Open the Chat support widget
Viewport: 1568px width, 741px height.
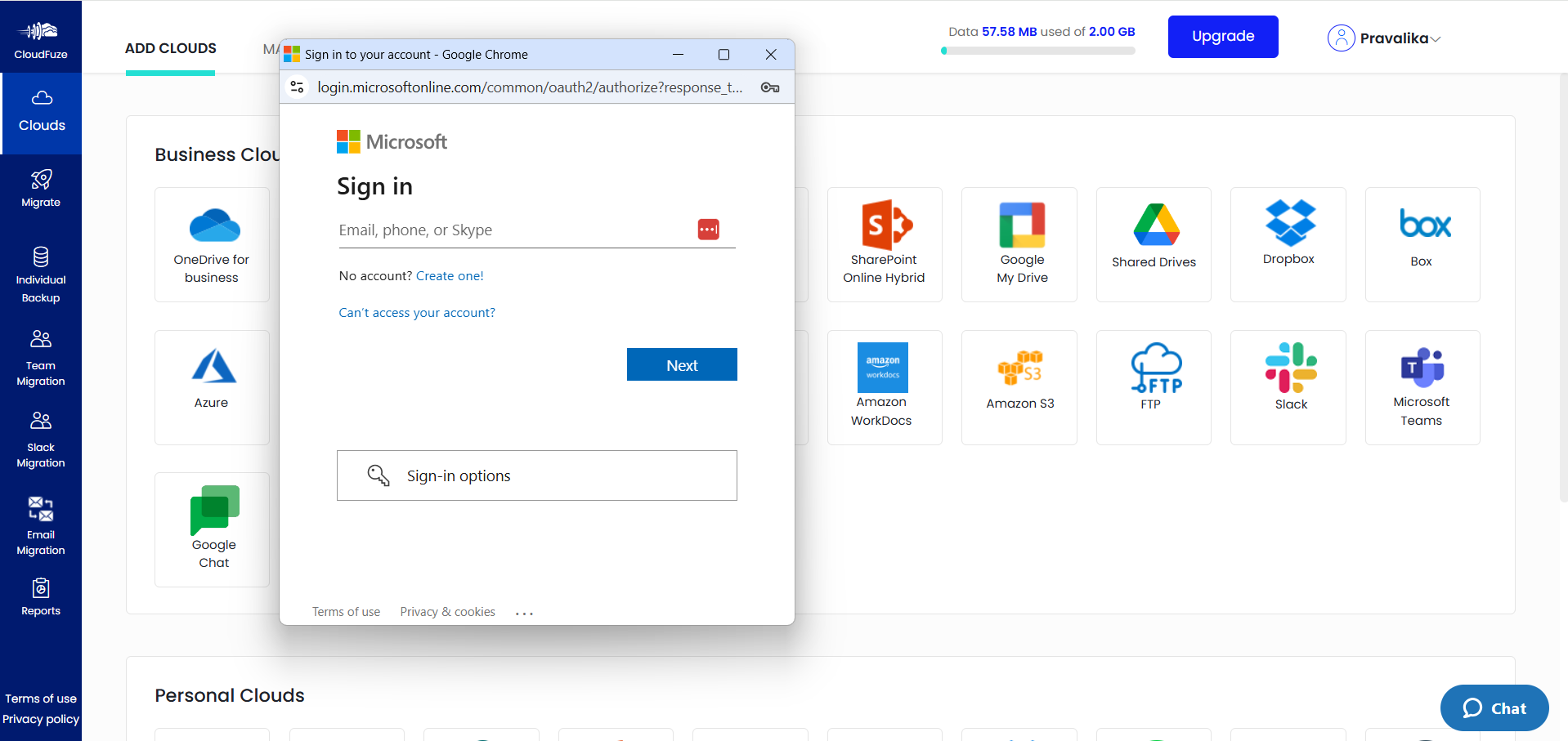tap(1494, 708)
